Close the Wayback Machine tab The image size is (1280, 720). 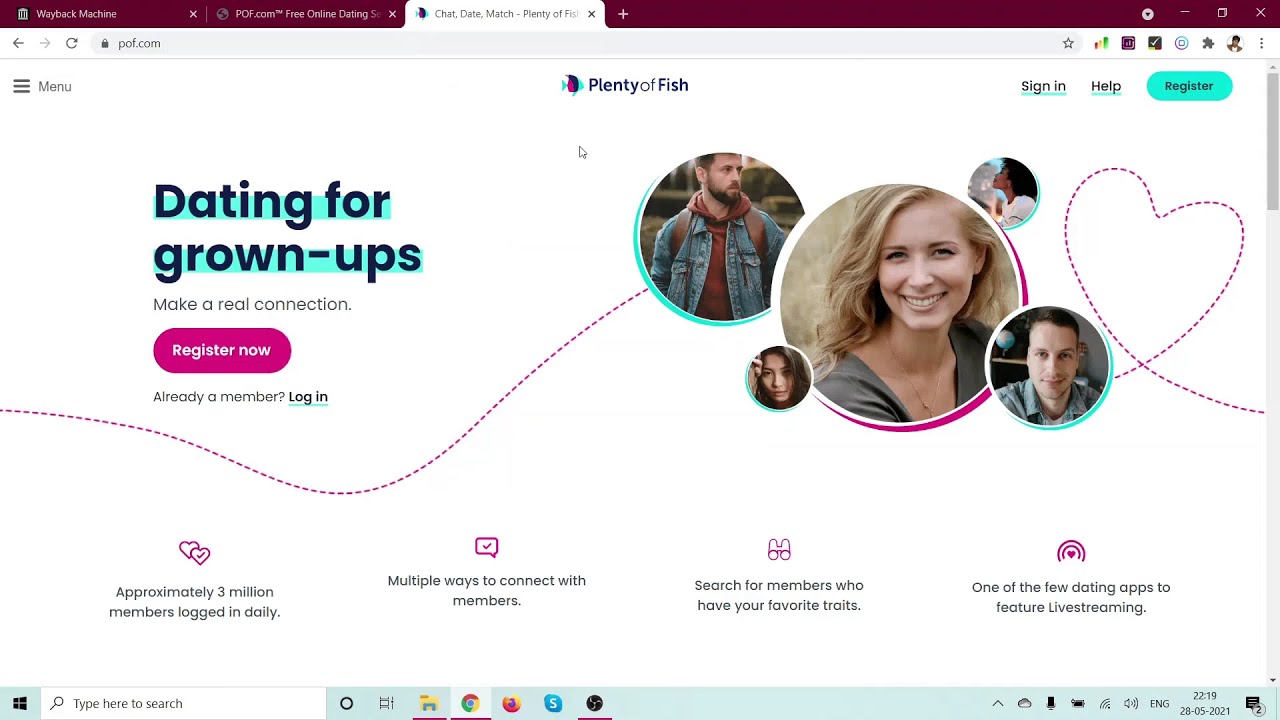(x=193, y=14)
